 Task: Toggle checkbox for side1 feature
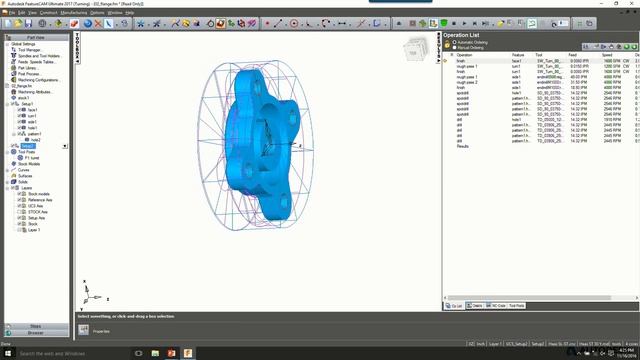coord(19,122)
